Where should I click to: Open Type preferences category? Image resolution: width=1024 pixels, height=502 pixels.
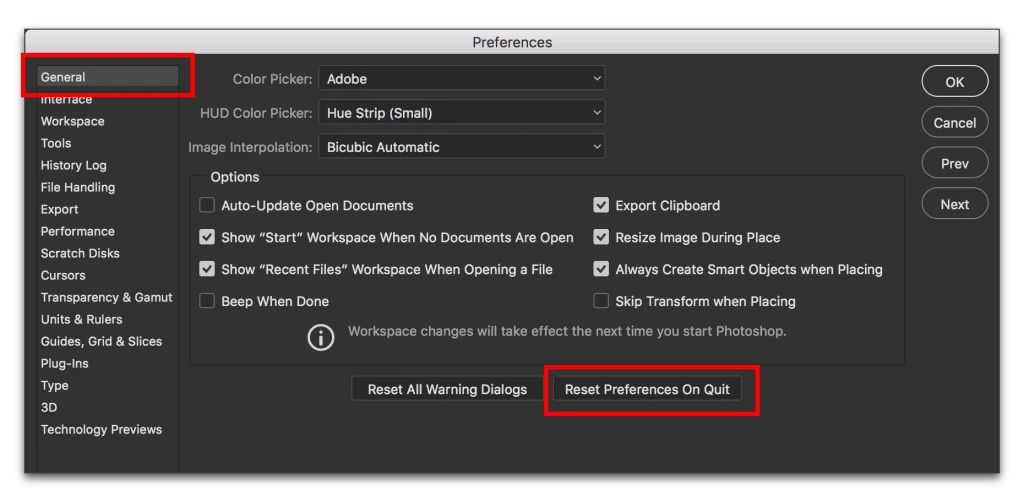pos(54,385)
